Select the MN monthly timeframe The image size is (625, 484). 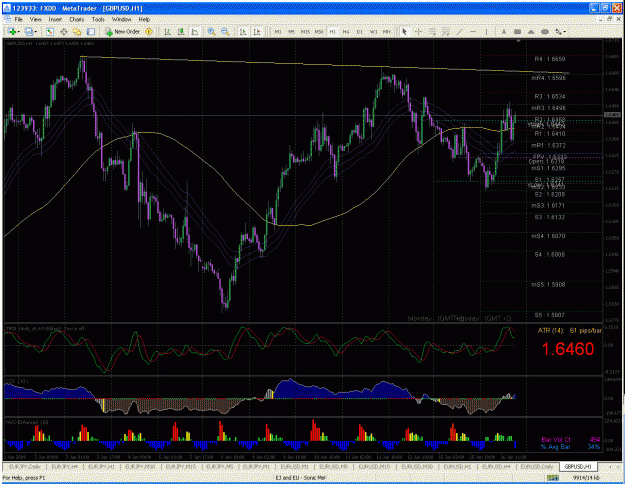(386, 31)
